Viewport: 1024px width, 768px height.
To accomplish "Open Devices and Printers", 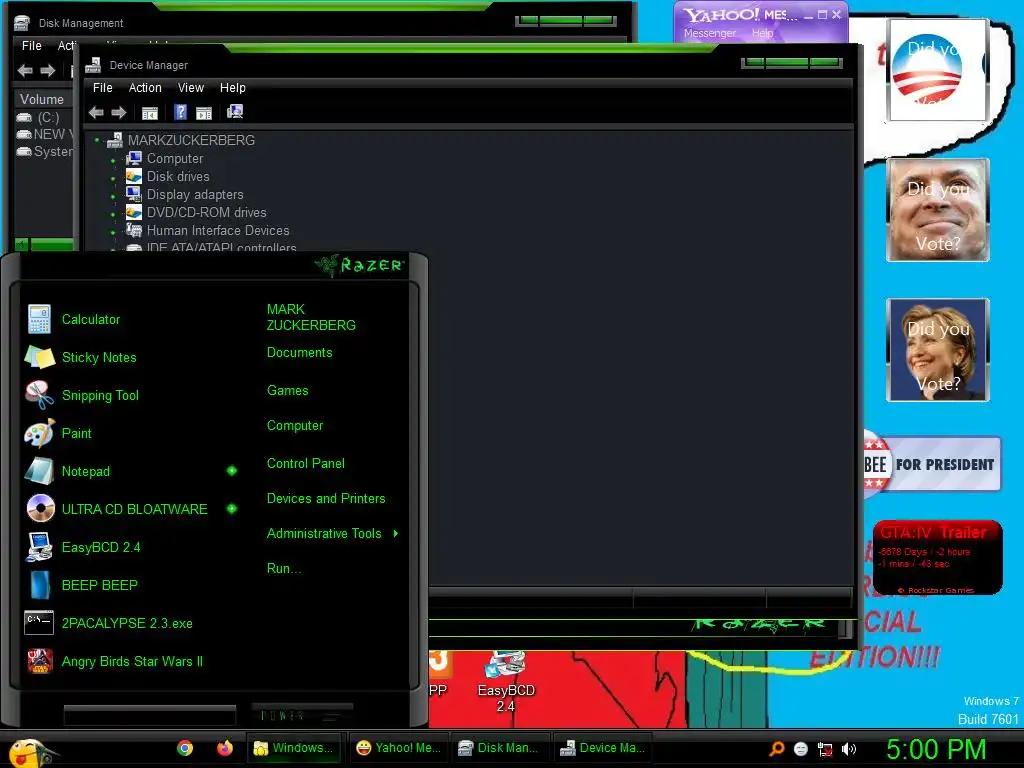I will pyautogui.click(x=326, y=499).
